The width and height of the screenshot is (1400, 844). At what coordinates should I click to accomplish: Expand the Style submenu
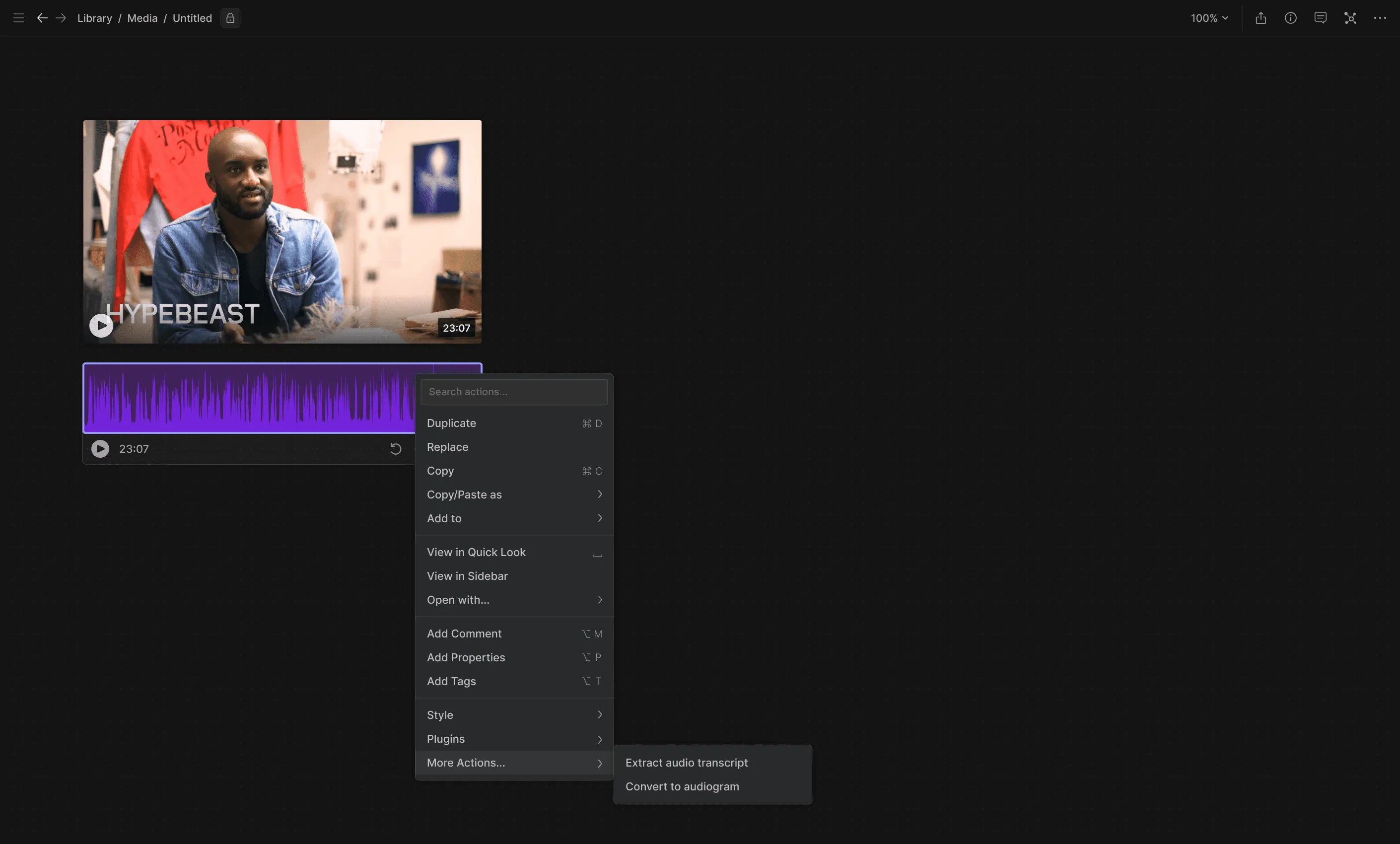[x=514, y=715]
